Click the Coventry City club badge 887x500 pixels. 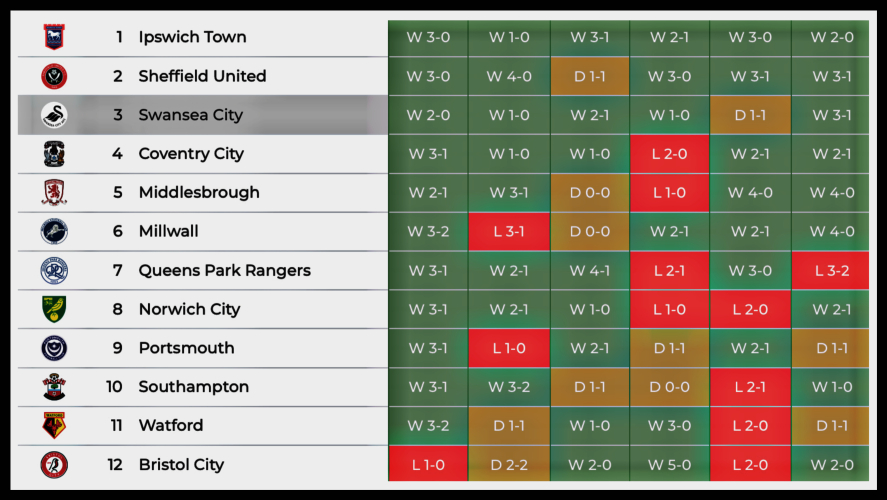[54, 154]
